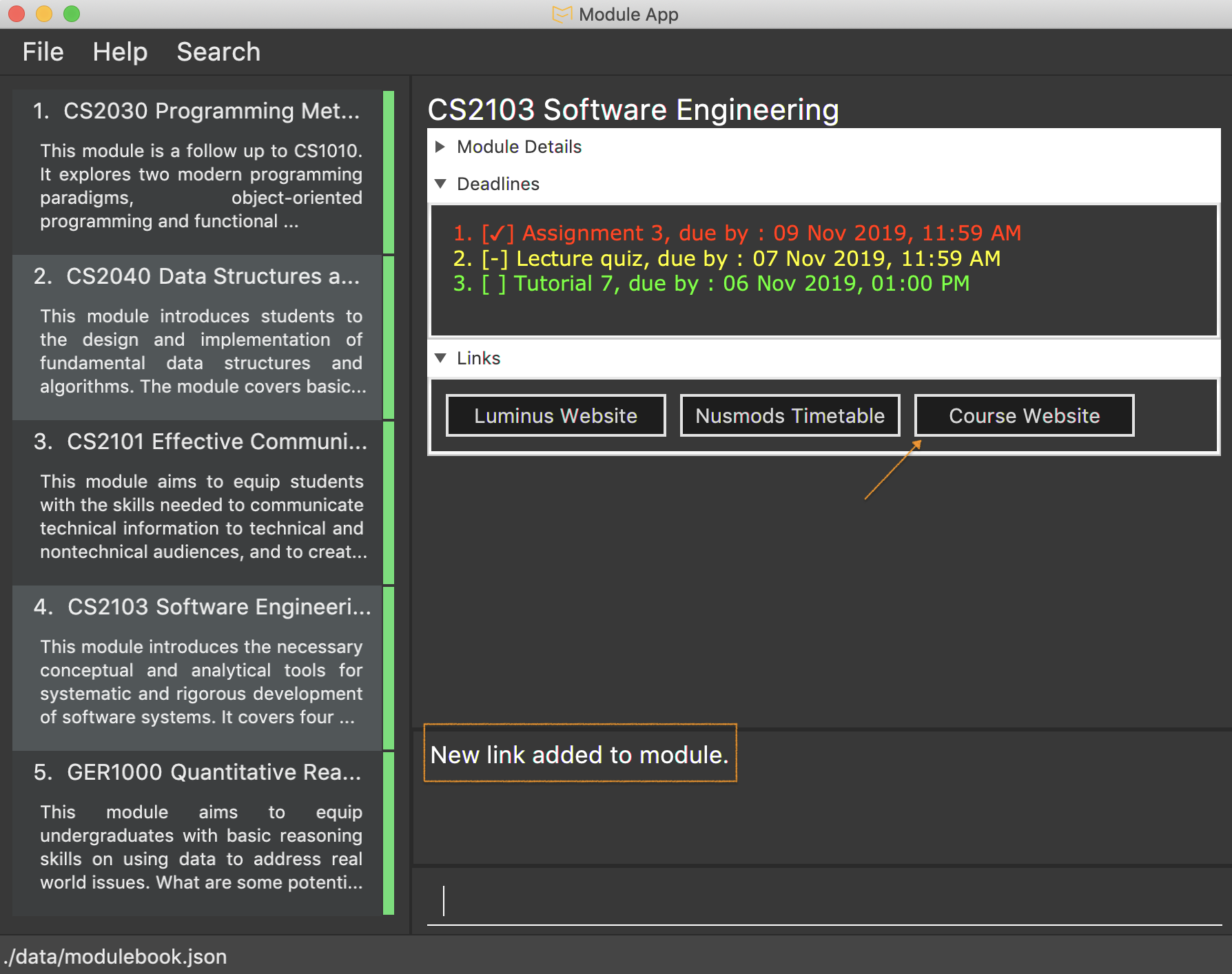
Task: Click the CS2040 description text
Action: tap(203, 351)
